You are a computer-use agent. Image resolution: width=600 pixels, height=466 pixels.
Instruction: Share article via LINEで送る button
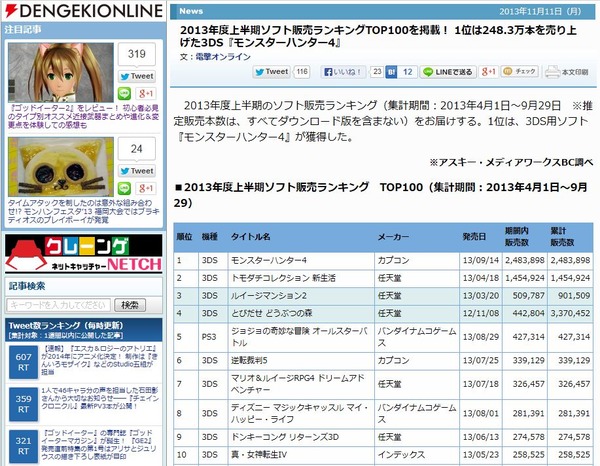tap(448, 72)
